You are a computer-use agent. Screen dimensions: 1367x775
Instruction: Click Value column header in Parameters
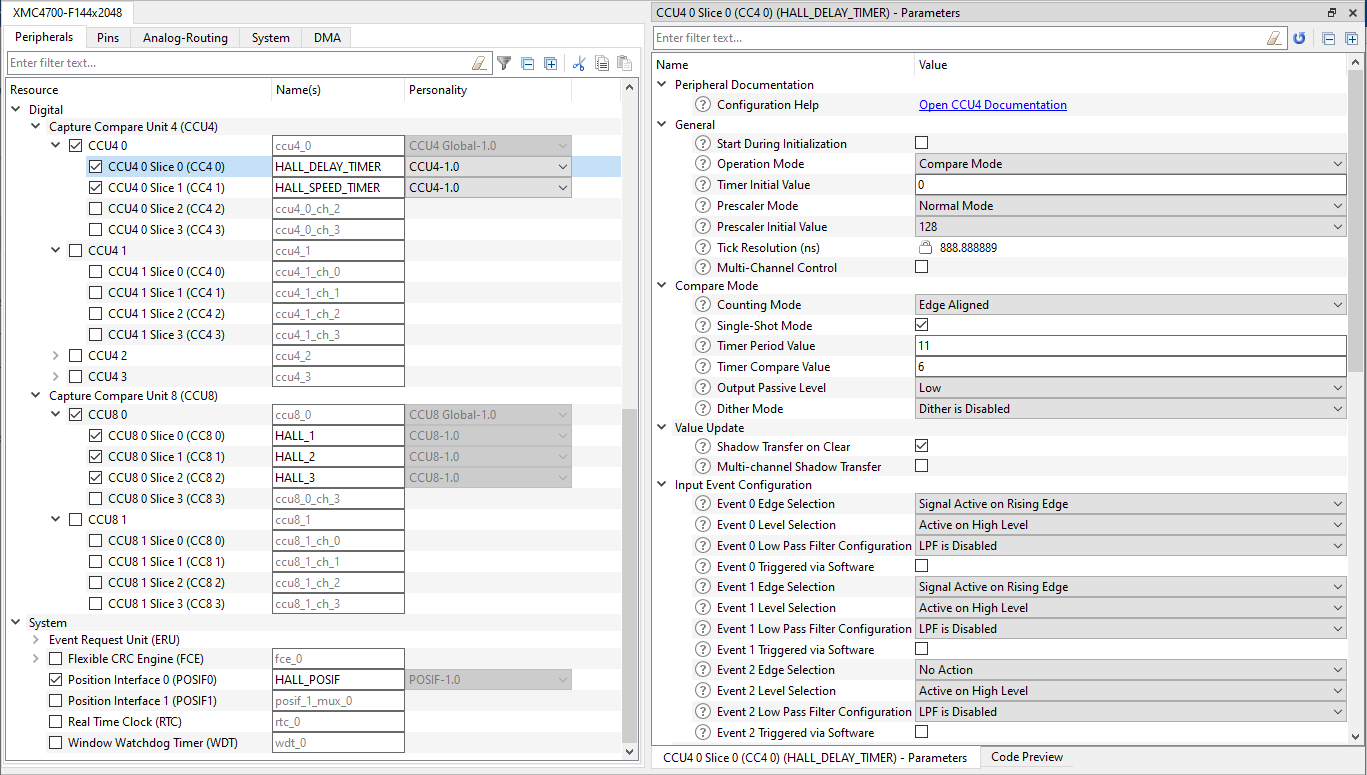[1130, 65]
